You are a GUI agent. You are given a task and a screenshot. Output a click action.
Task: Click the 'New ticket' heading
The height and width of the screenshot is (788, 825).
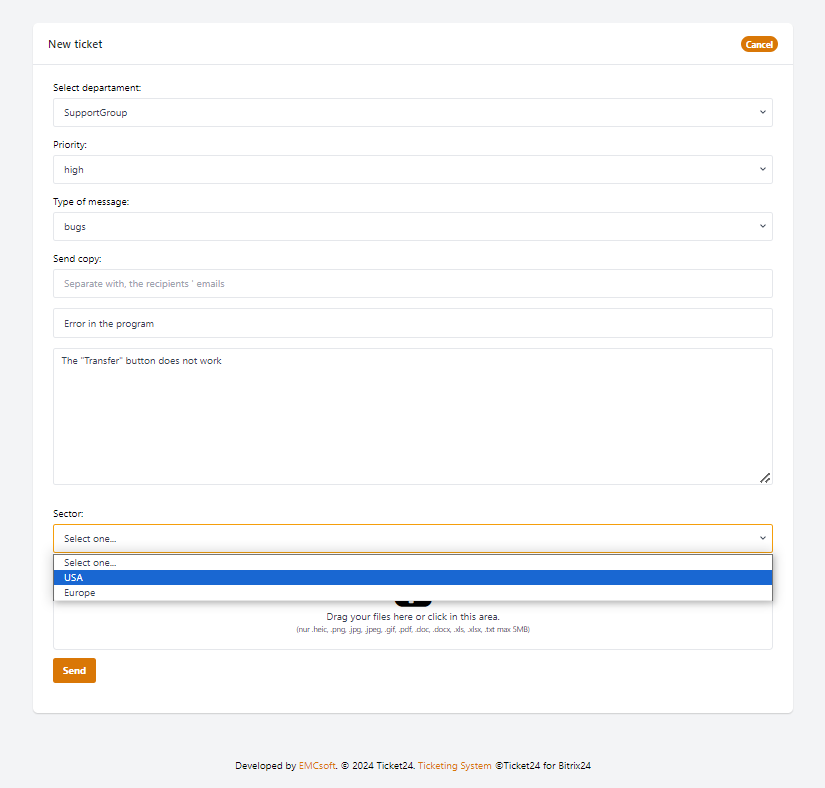click(75, 44)
